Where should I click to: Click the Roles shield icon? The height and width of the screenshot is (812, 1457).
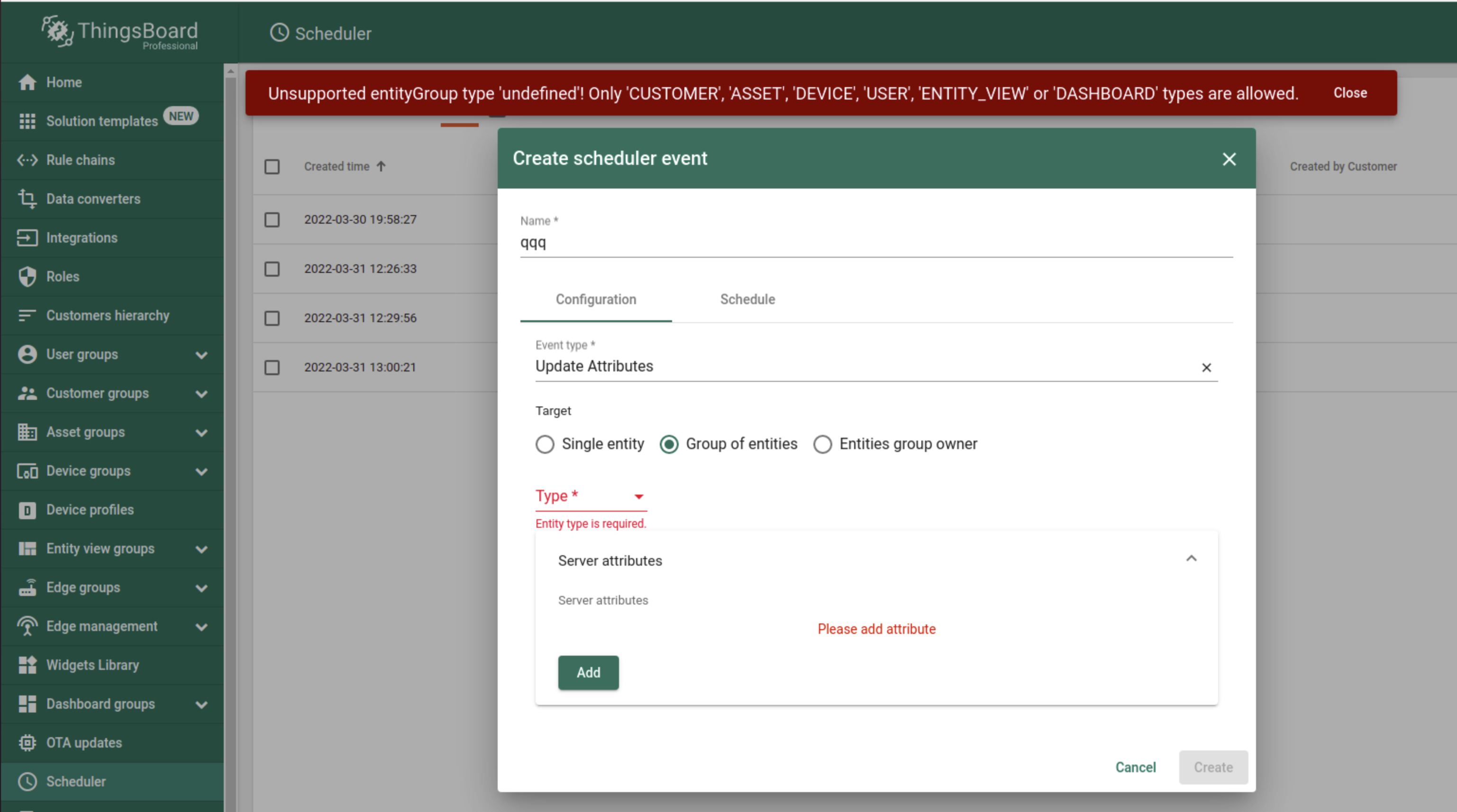(27, 277)
